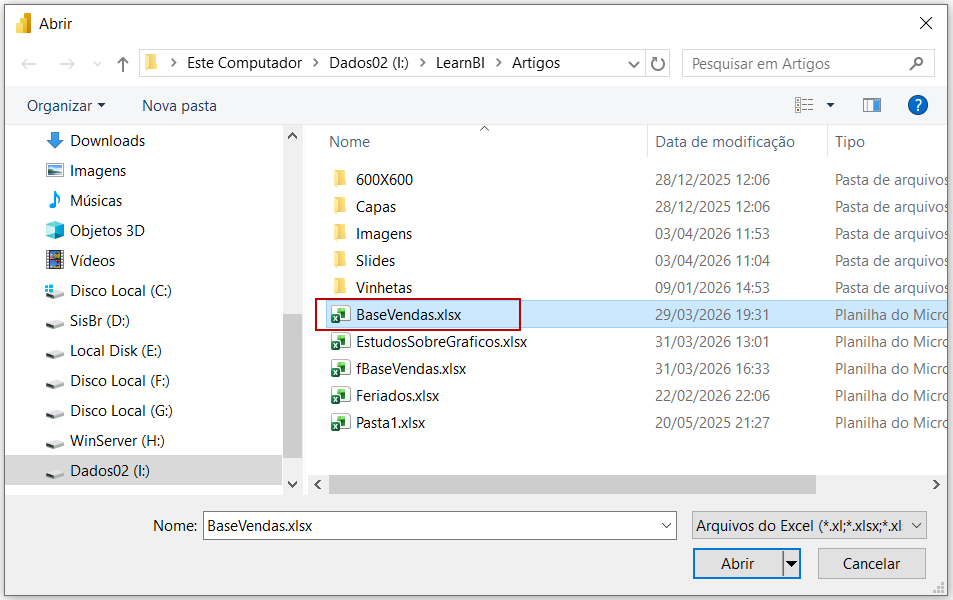This screenshot has width=953, height=600.
Task: Go up one folder level
Action: 123,64
